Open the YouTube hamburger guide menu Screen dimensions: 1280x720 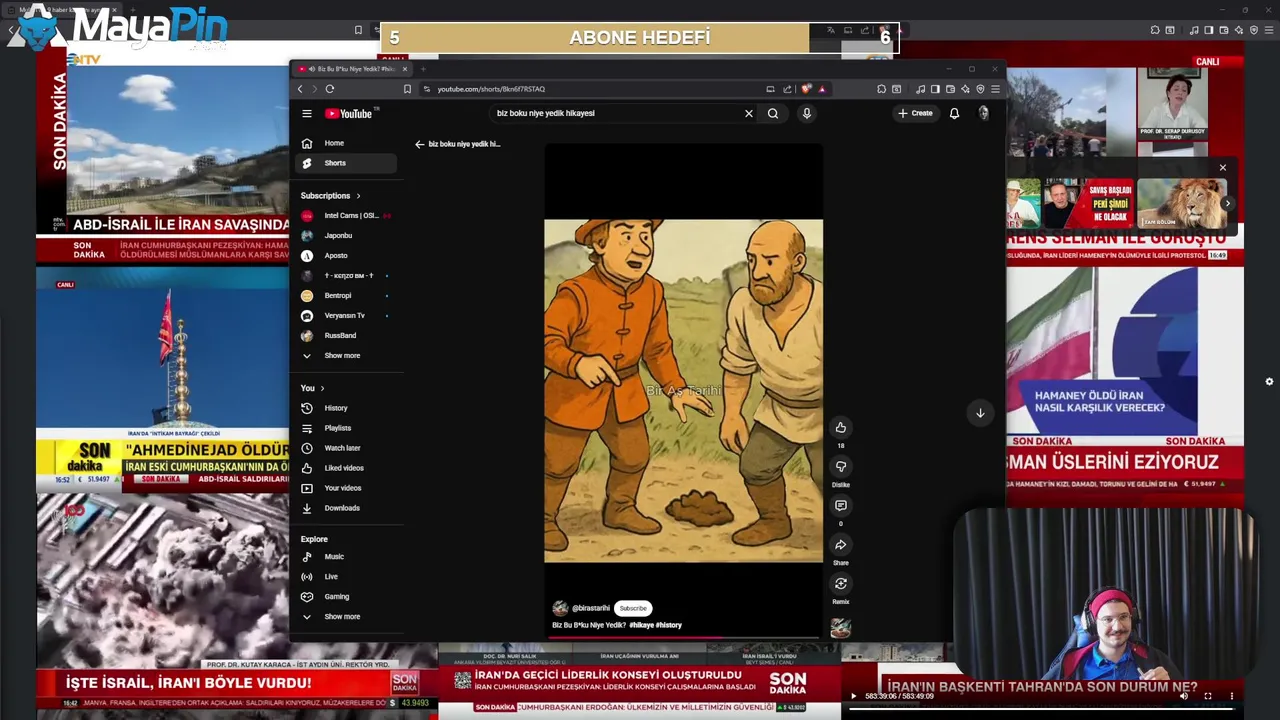(x=307, y=113)
